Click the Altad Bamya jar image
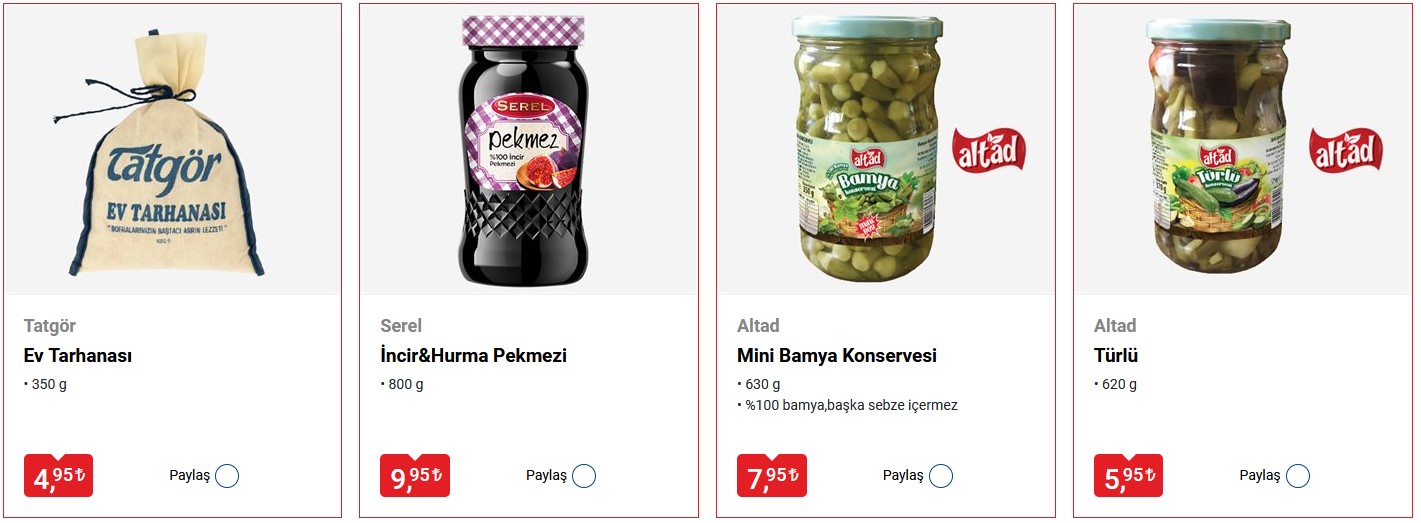The width and height of the screenshot is (1421, 523). pos(866,150)
